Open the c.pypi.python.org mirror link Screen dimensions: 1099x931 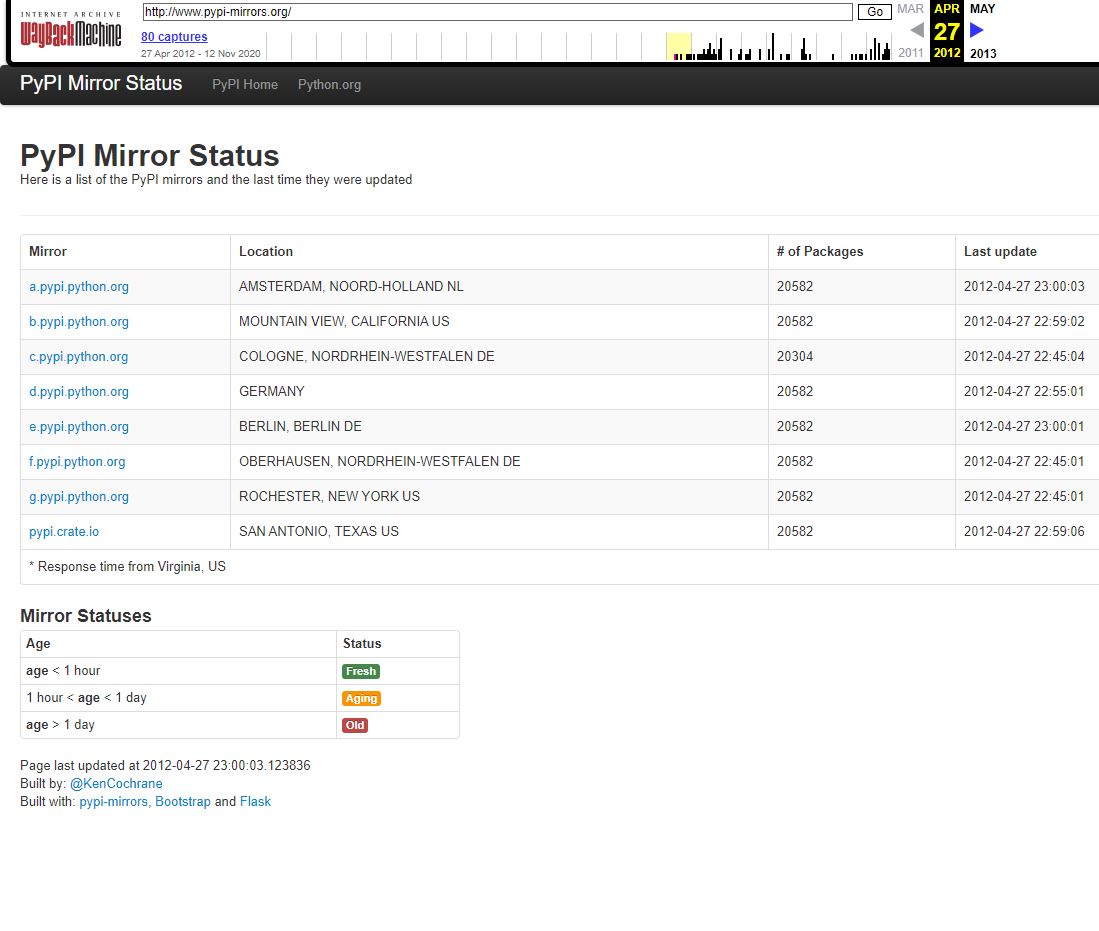pos(79,357)
